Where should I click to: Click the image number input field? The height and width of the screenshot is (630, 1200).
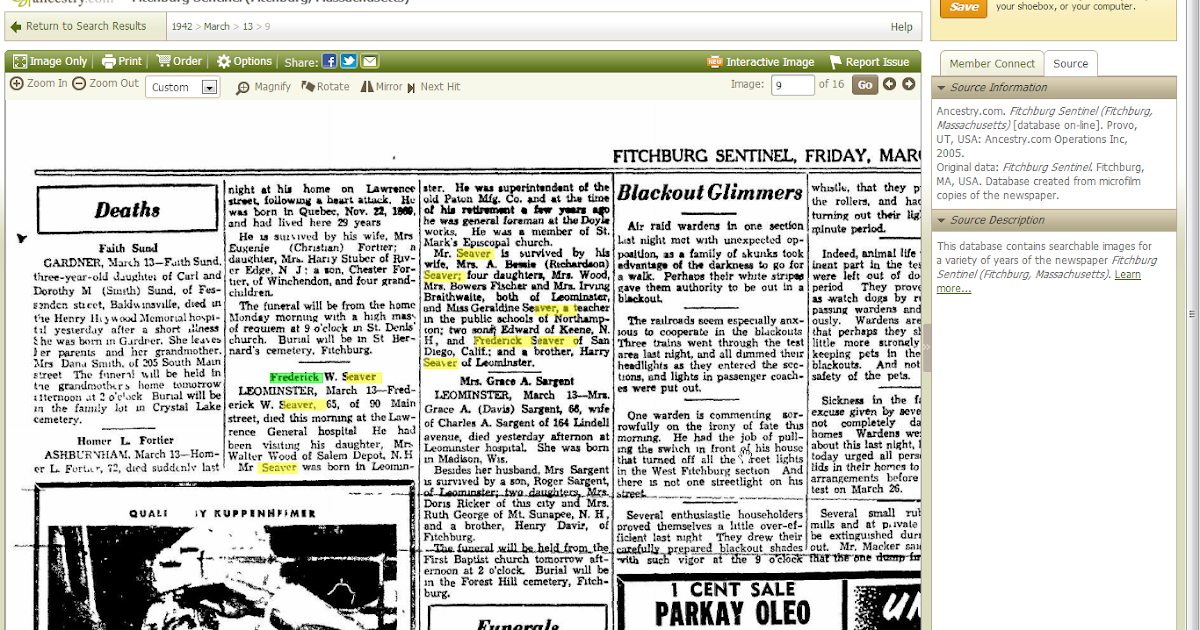point(792,86)
